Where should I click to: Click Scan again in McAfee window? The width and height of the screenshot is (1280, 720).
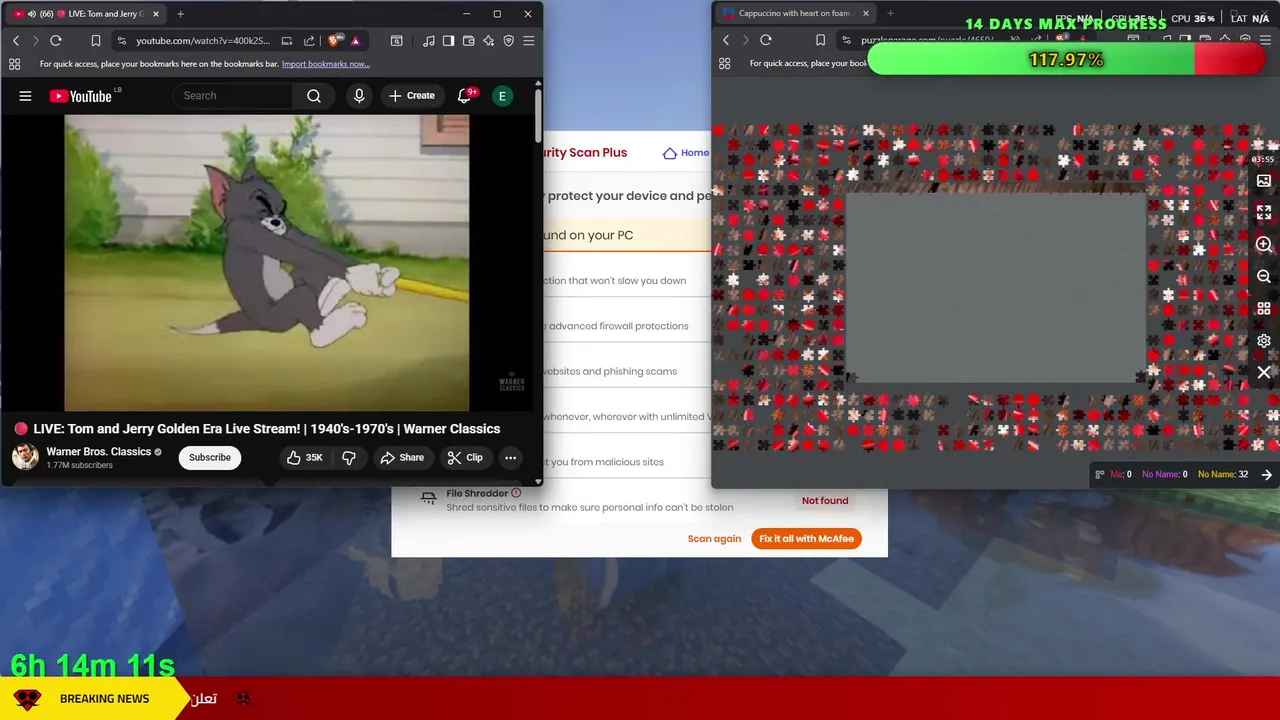pyautogui.click(x=714, y=539)
